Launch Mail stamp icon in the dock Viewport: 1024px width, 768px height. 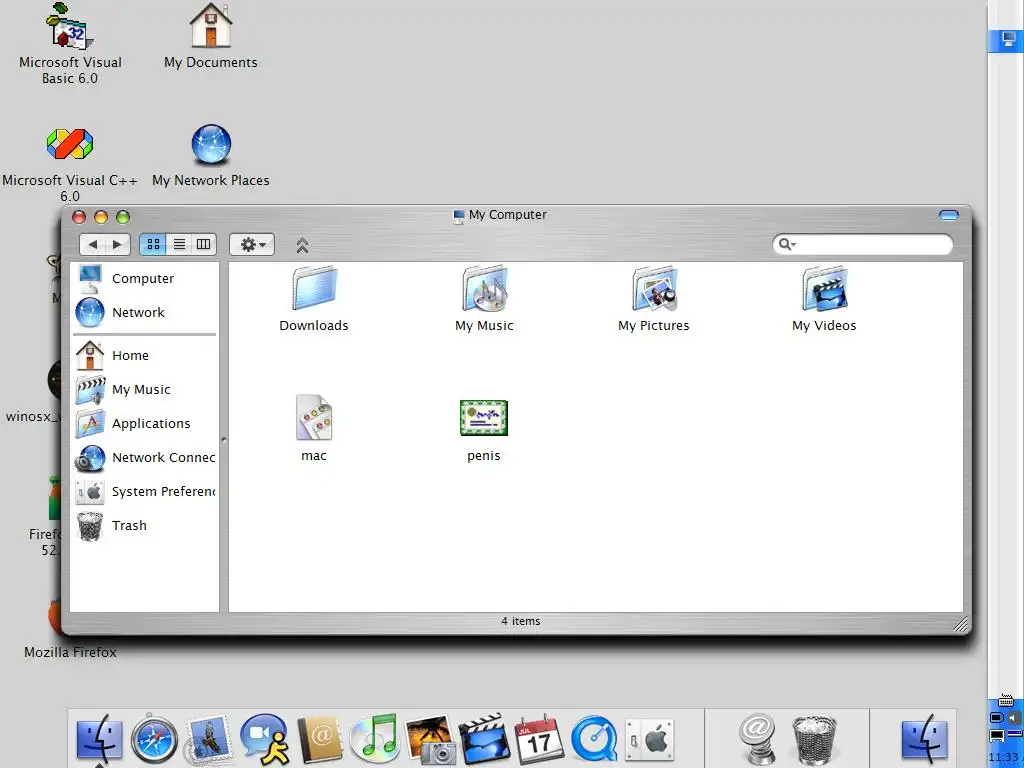click(209, 739)
